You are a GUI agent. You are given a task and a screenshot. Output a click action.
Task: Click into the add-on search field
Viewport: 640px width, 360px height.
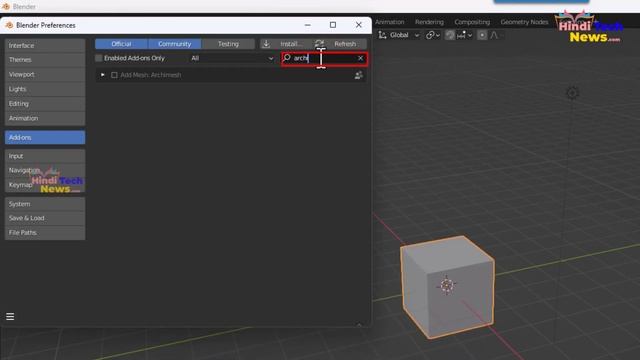[x=324, y=58]
